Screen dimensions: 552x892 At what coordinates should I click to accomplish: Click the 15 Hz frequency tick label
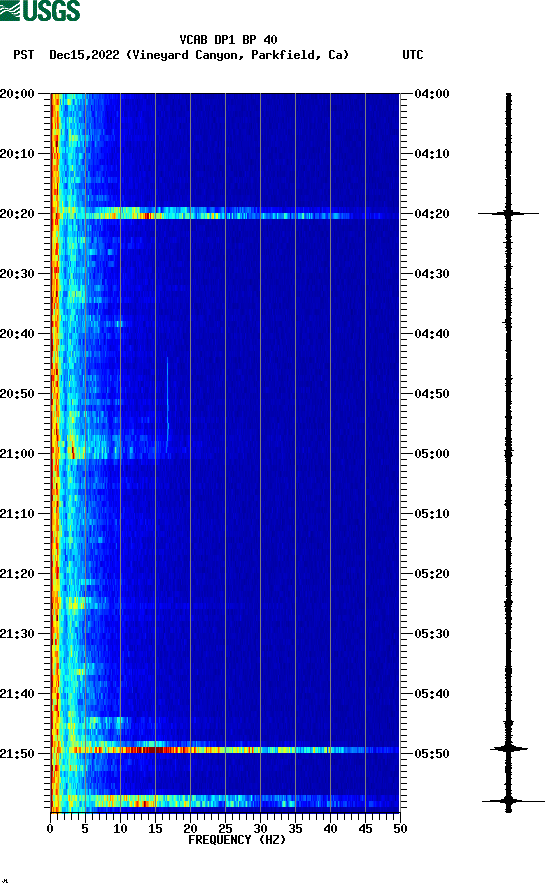click(x=155, y=829)
